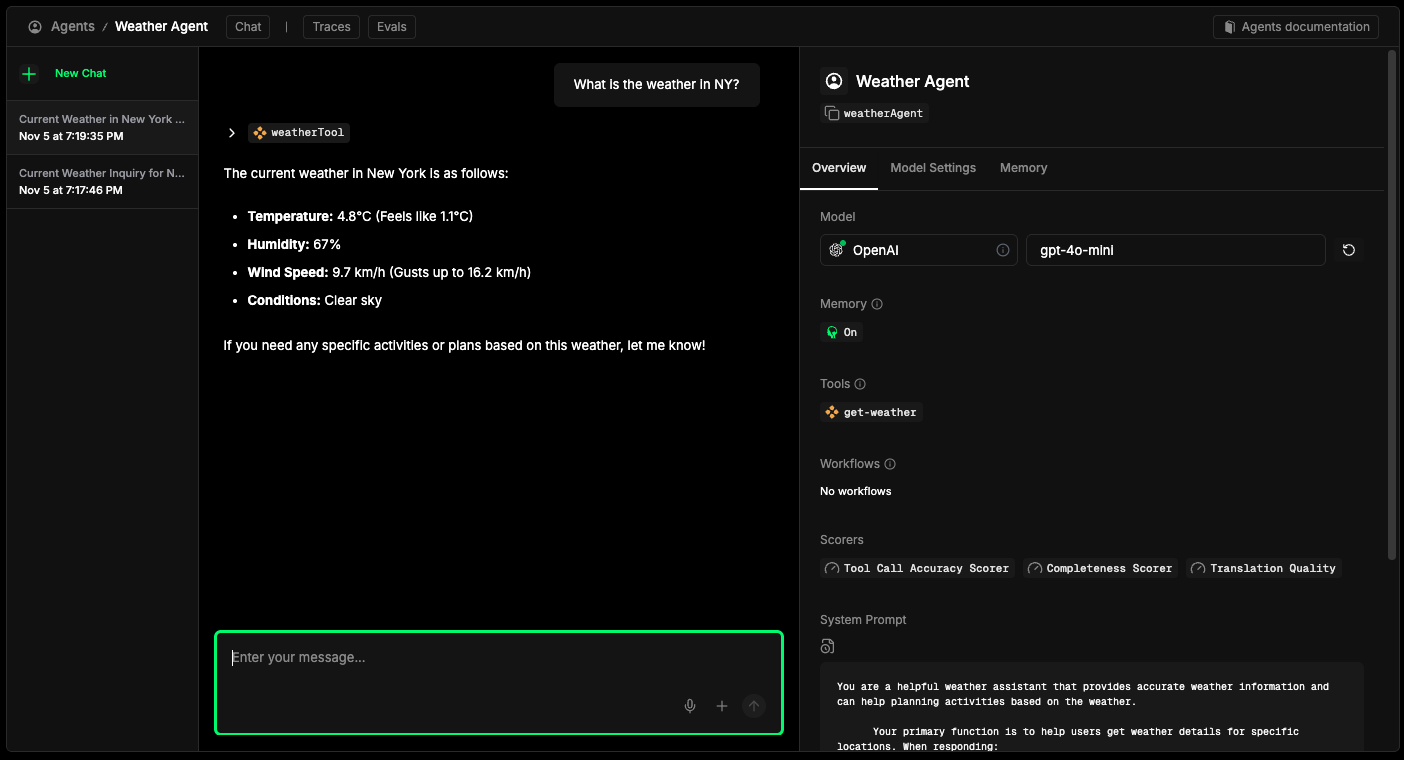Open the gpt-4o-mini model selector
The height and width of the screenshot is (760, 1404).
point(1175,250)
